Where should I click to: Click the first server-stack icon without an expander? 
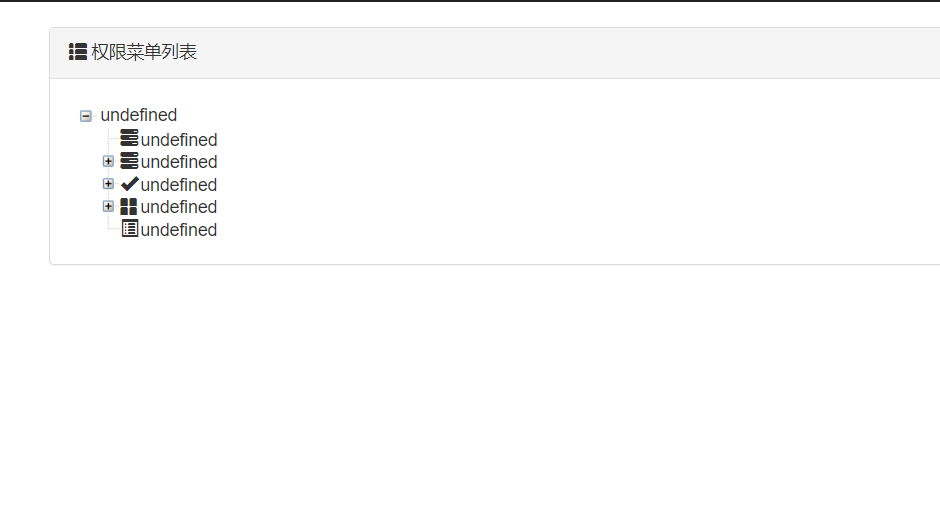[129, 139]
